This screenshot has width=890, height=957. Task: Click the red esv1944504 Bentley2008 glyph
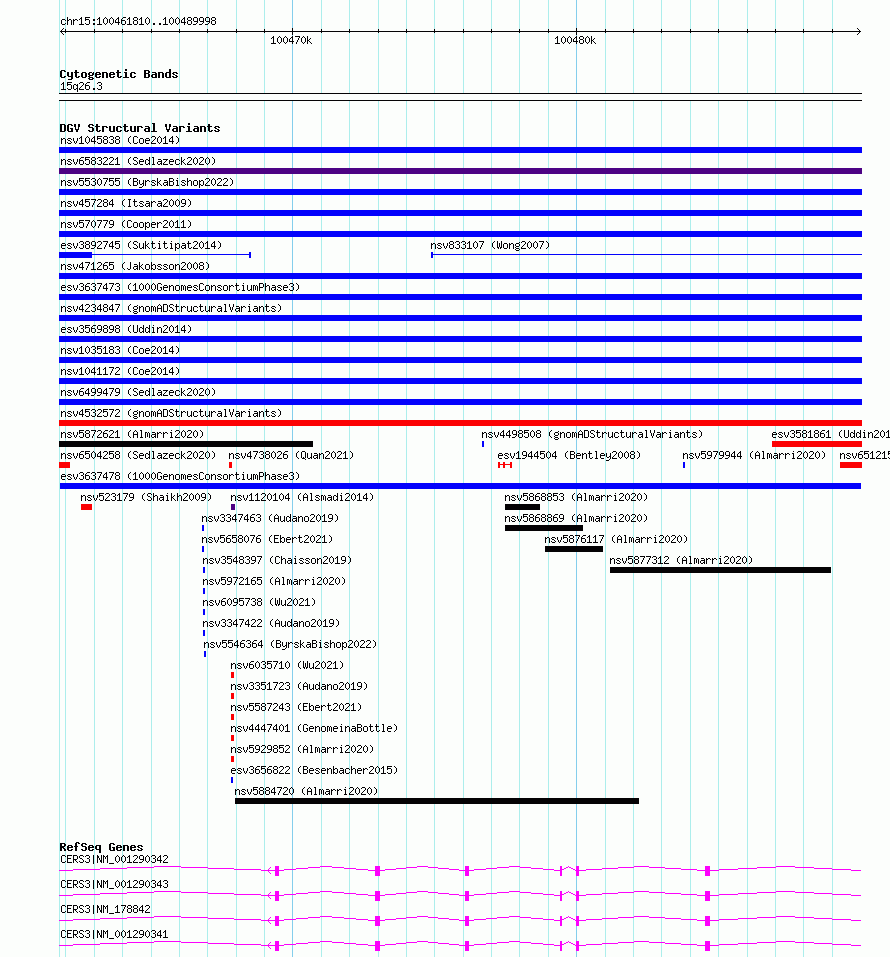pos(505,465)
